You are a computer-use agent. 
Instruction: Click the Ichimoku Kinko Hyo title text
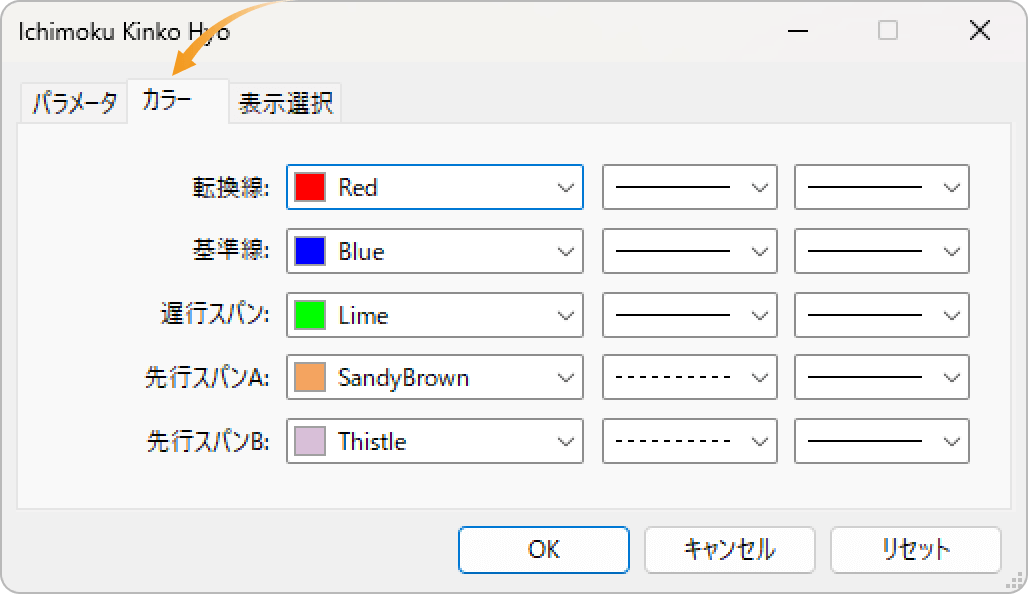click(124, 31)
